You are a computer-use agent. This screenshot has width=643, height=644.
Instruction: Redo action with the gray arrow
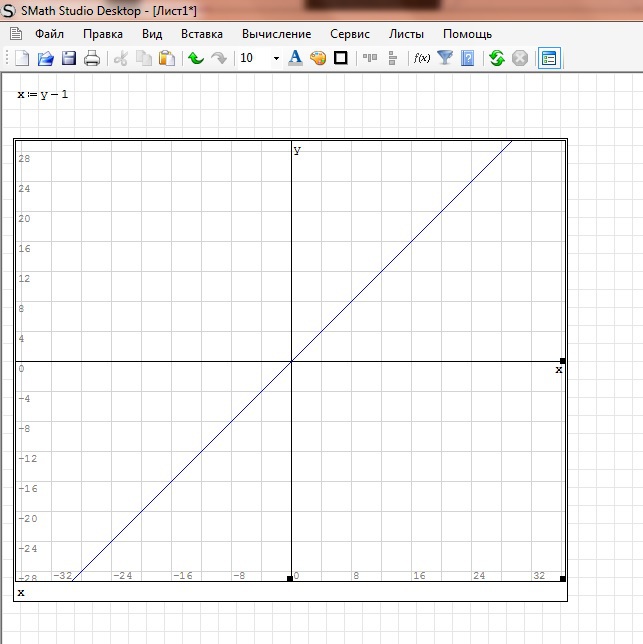219,58
